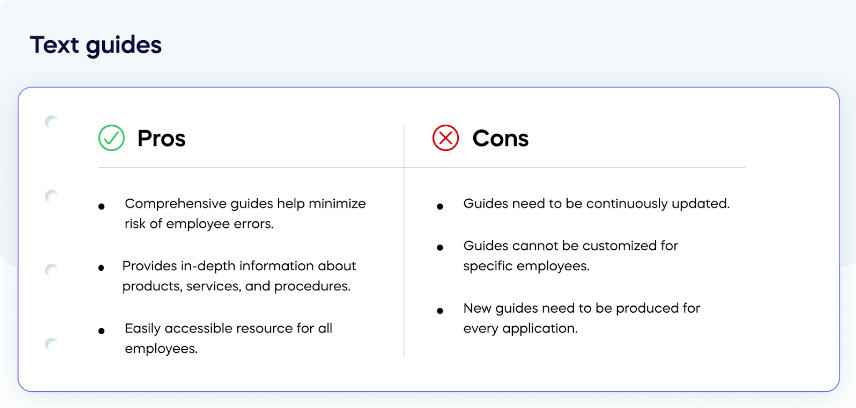
Task: Click bullet before New guides need to be produced
Action: (x=440, y=311)
